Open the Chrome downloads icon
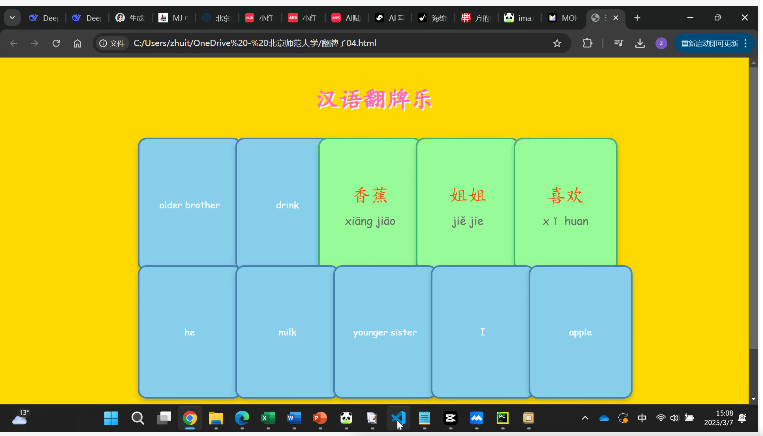763x436 pixels. [x=640, y=43]
